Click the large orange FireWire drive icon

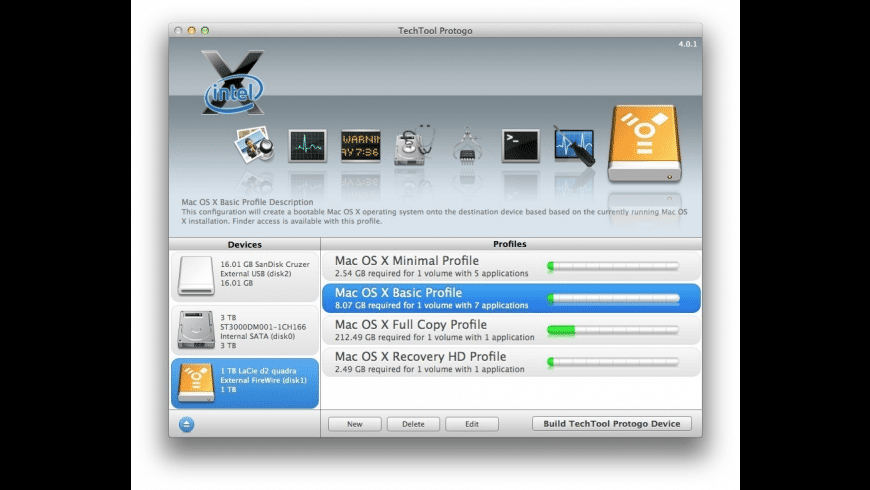(644, 143)
